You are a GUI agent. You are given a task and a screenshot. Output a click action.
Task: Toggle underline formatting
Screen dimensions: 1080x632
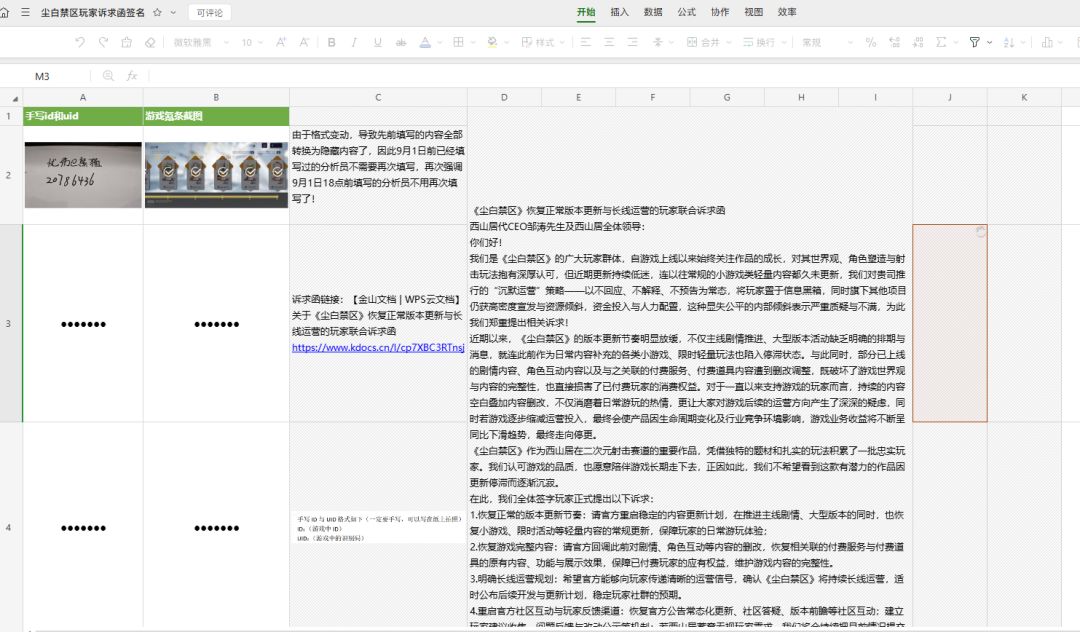(x=377, y=43)
